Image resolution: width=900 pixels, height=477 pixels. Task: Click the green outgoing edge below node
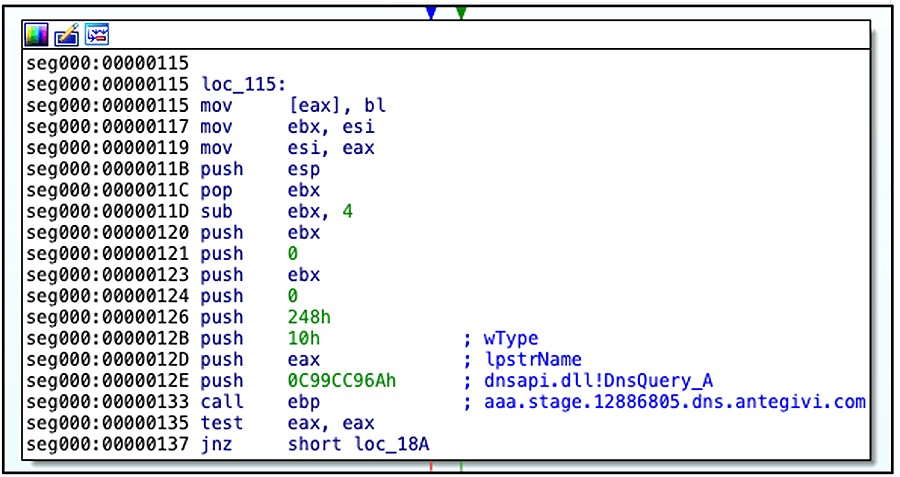460,466
